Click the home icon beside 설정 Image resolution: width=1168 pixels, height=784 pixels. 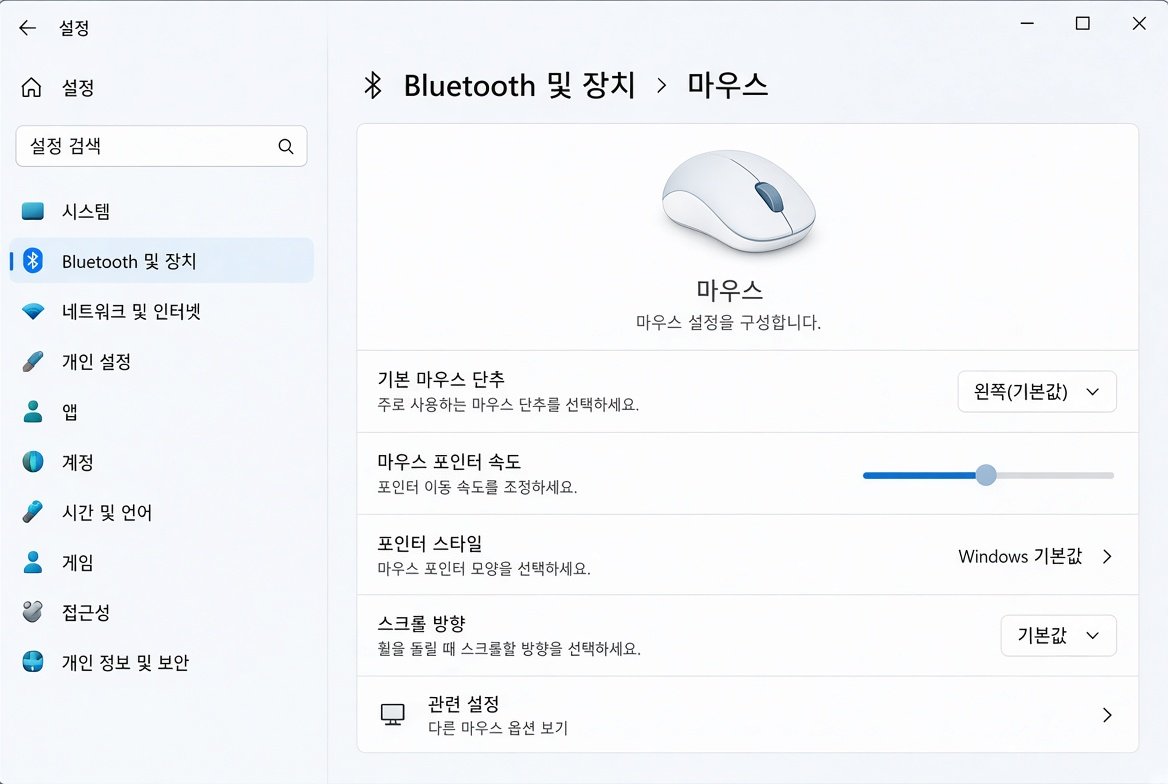click(x=31, y=87)
